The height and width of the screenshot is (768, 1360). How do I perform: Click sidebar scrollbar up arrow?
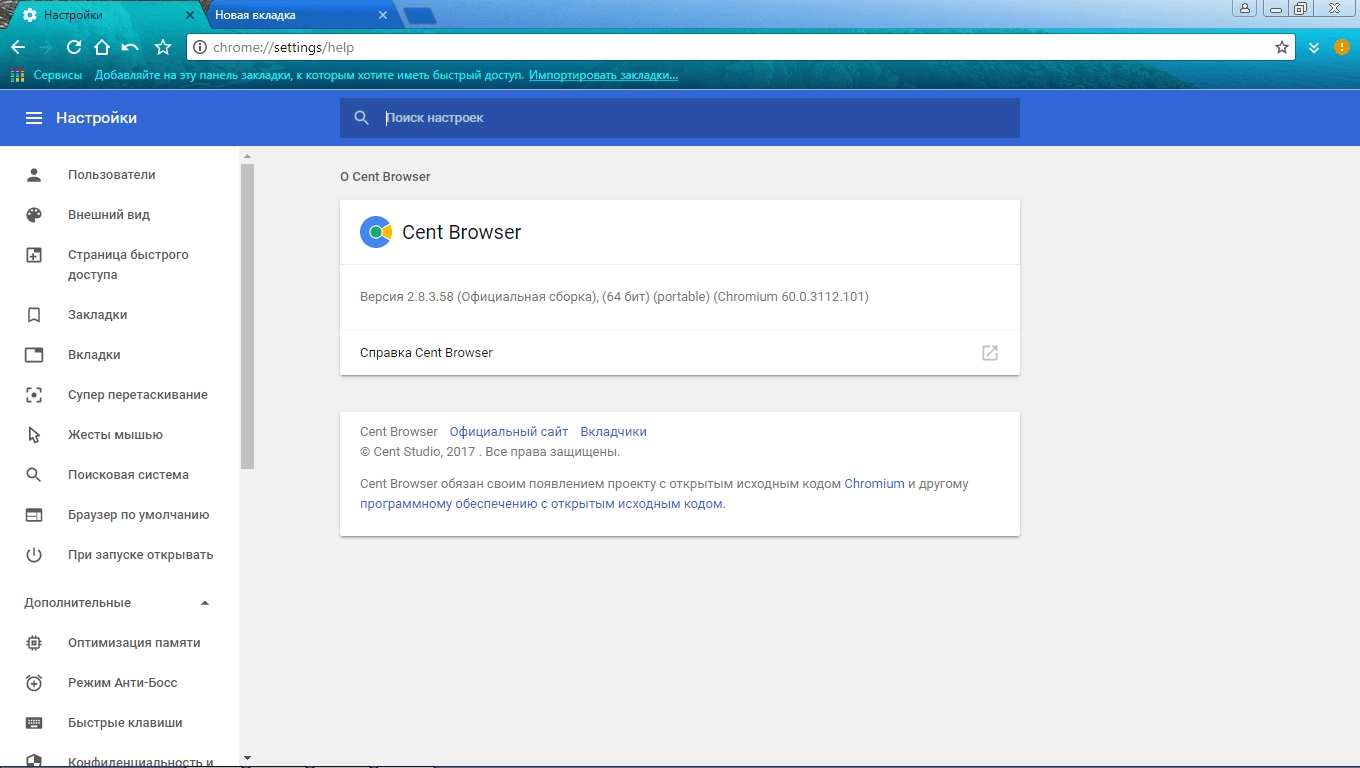tap(247, 156)
